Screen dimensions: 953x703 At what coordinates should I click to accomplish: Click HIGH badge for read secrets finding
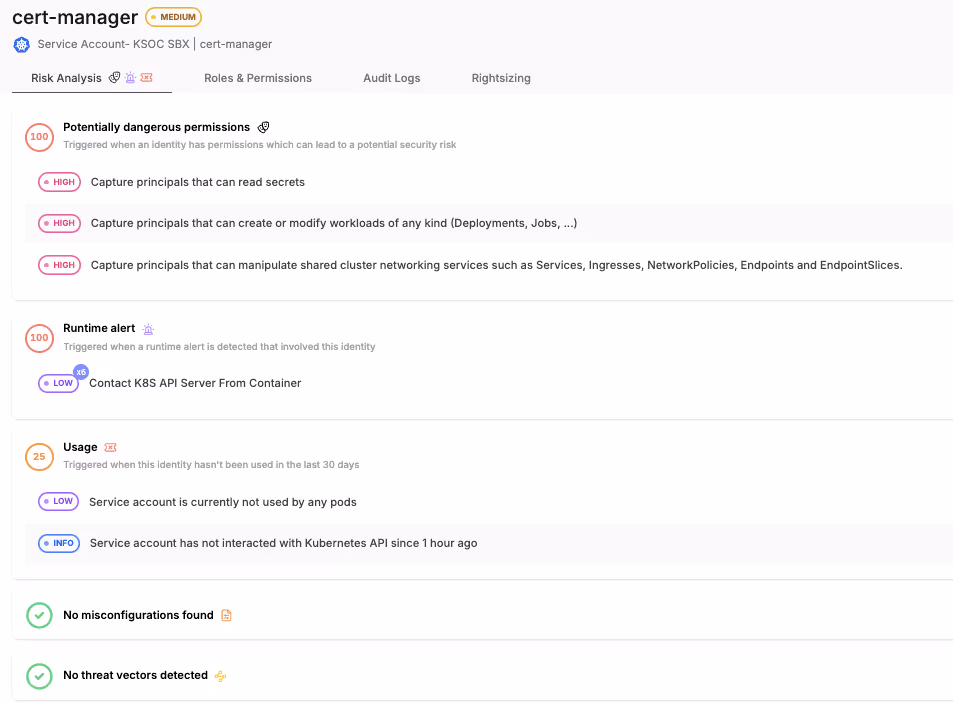(60, 182)
